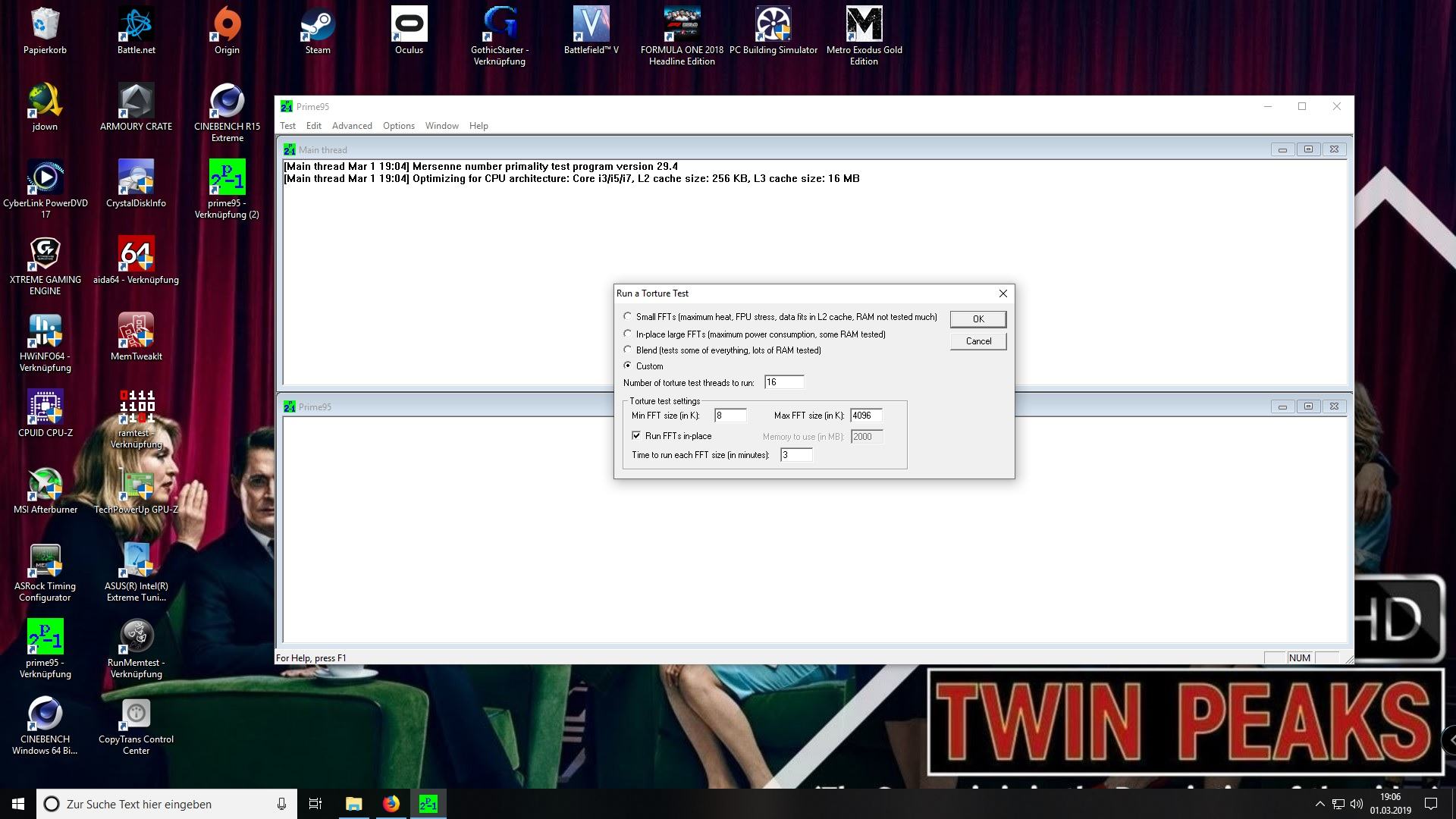Select the ARMOURY CRATE icon
The width and height of the screenshot is (1456, 819).
pyautogui.click(x=136, y=108)
